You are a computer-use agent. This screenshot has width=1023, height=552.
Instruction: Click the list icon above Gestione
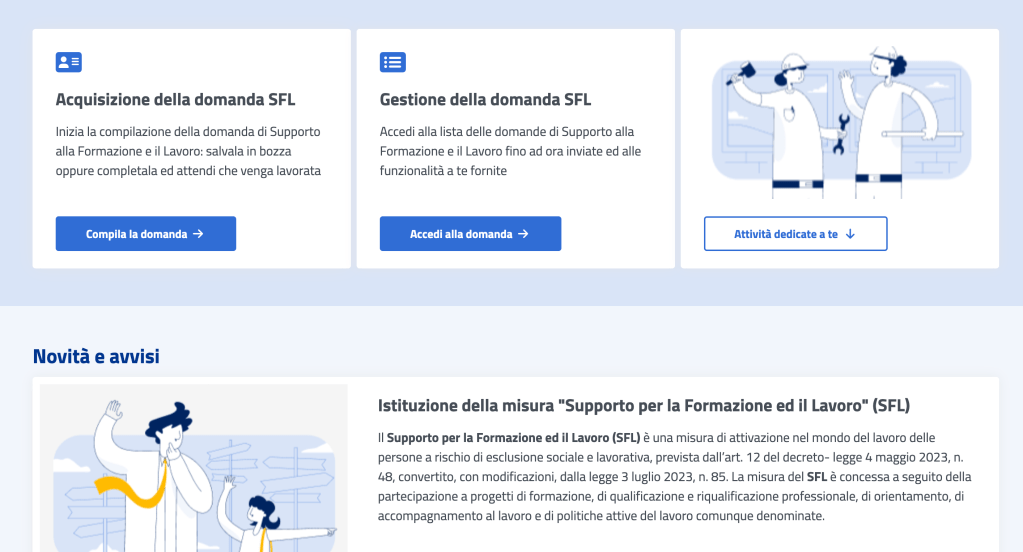(x=392, y=62)
